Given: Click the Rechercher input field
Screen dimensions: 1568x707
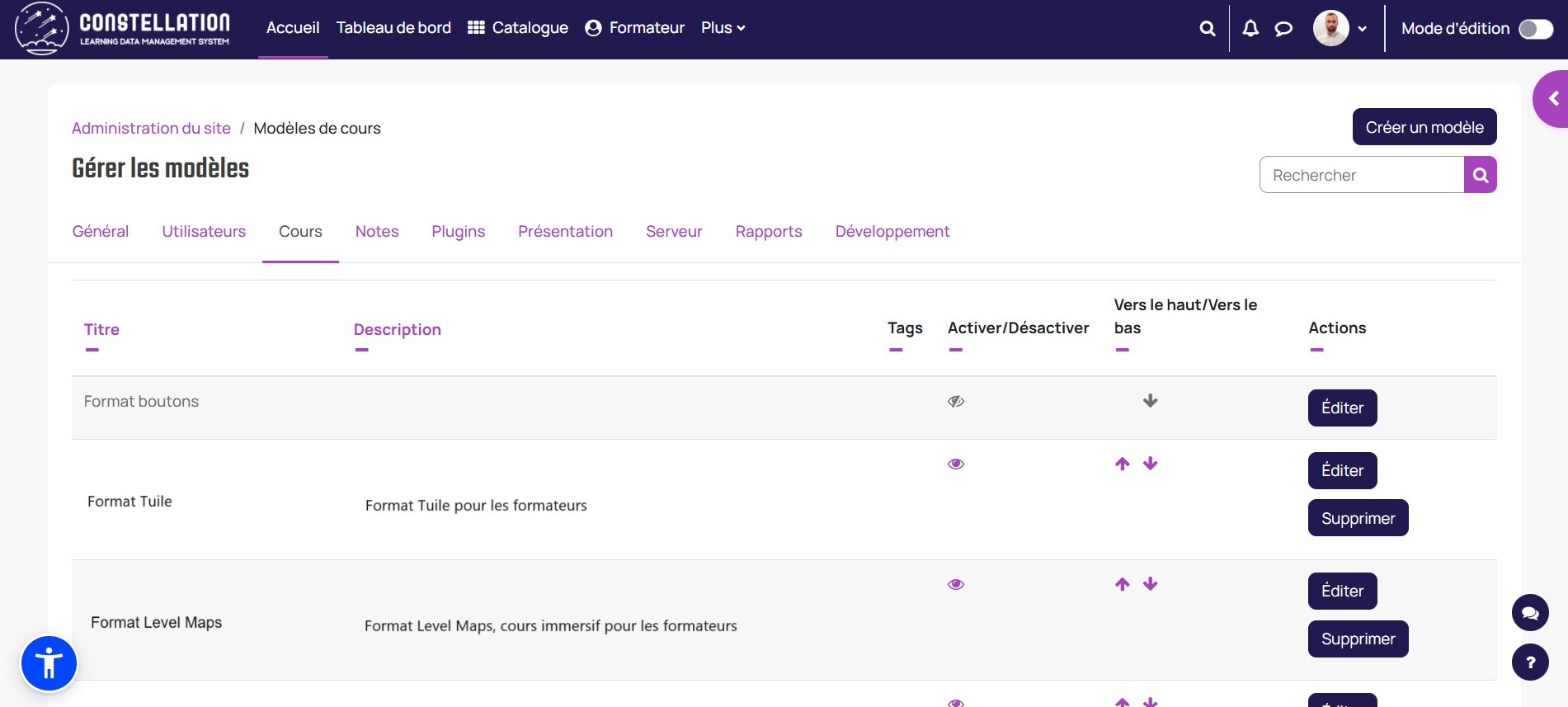Looking at the screenshot, I should 1361,175.
